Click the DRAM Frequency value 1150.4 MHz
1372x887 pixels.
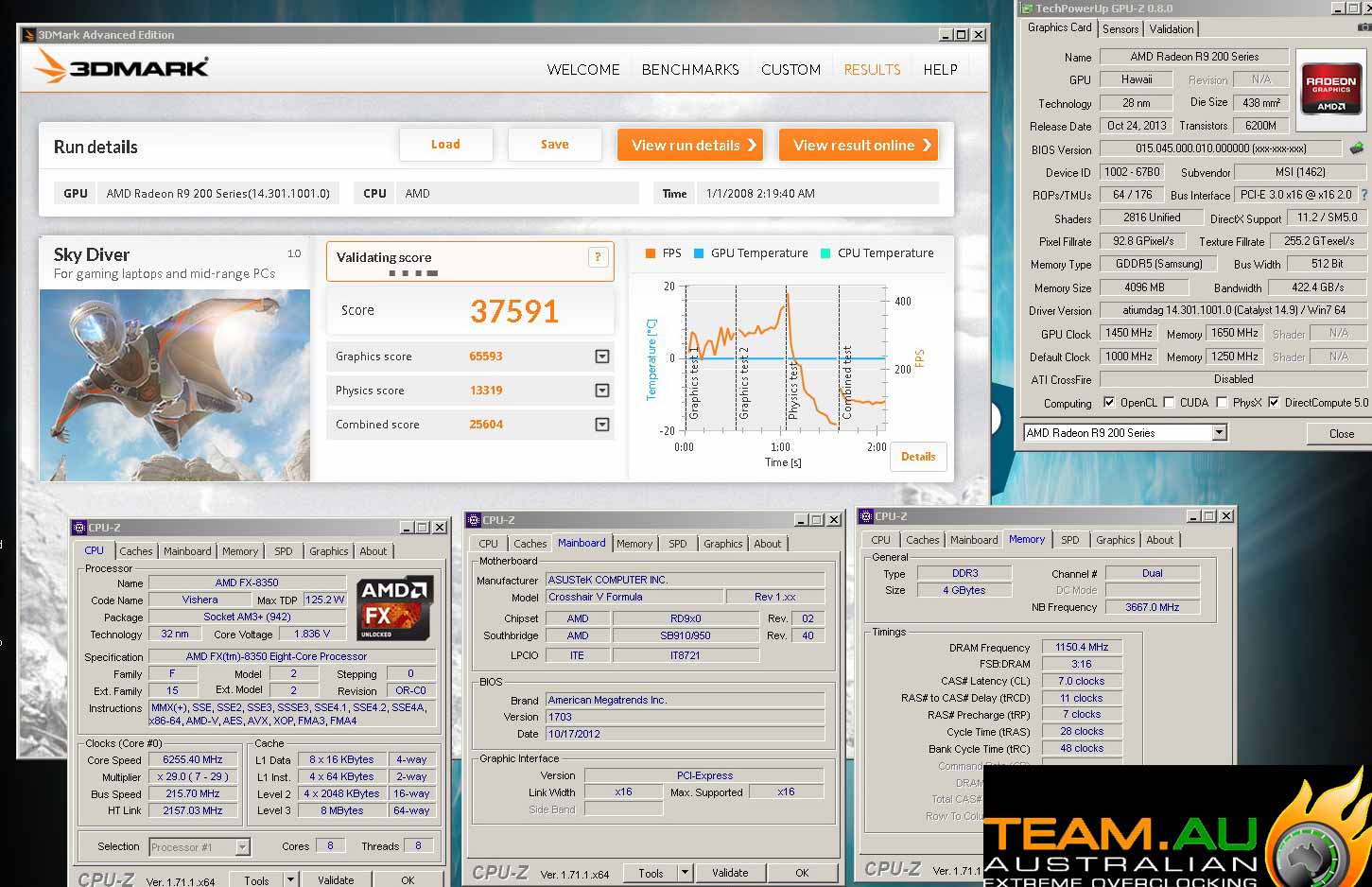1082,648
